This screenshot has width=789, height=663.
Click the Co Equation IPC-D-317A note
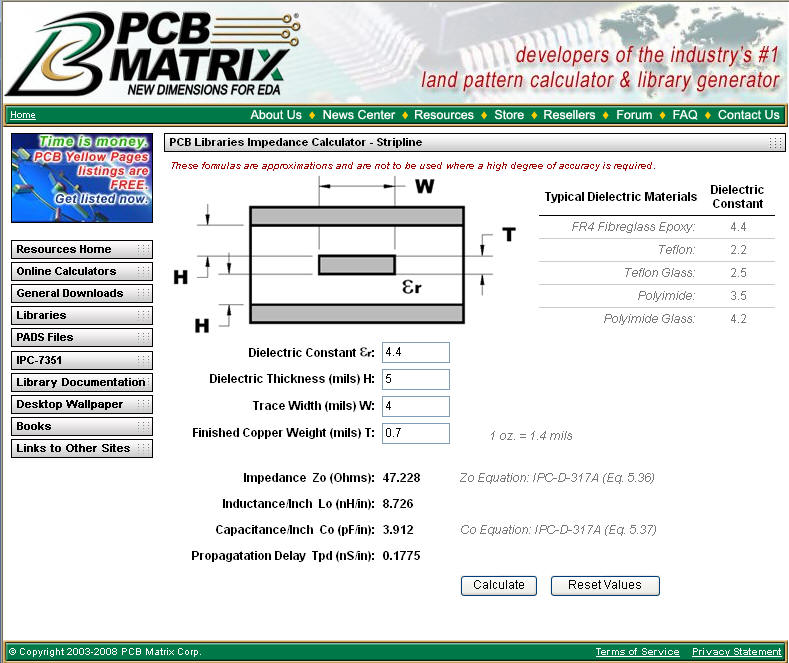pos(558,530)
